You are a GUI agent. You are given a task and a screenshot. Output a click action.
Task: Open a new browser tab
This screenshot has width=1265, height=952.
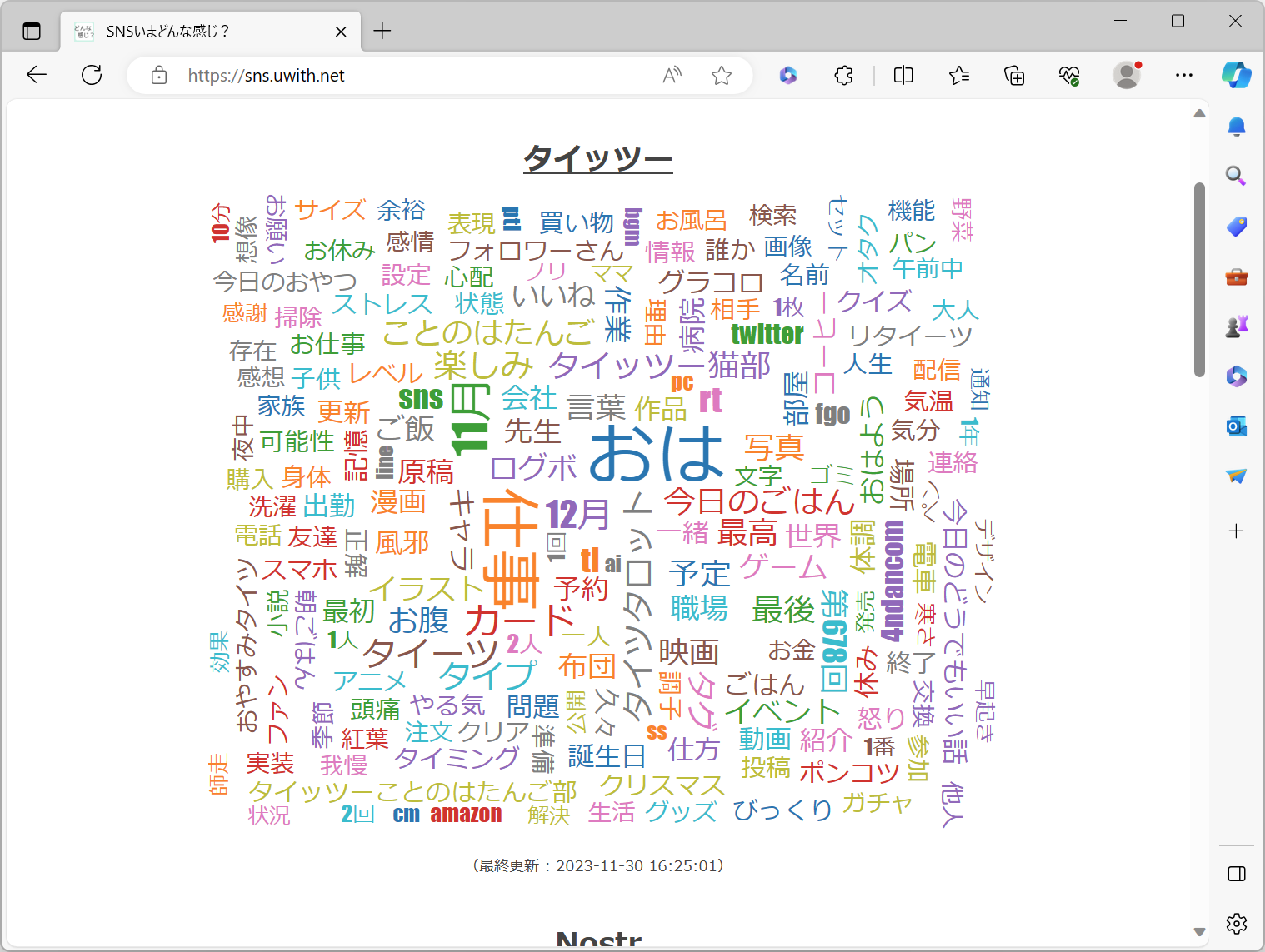click(x=382, y=31)
